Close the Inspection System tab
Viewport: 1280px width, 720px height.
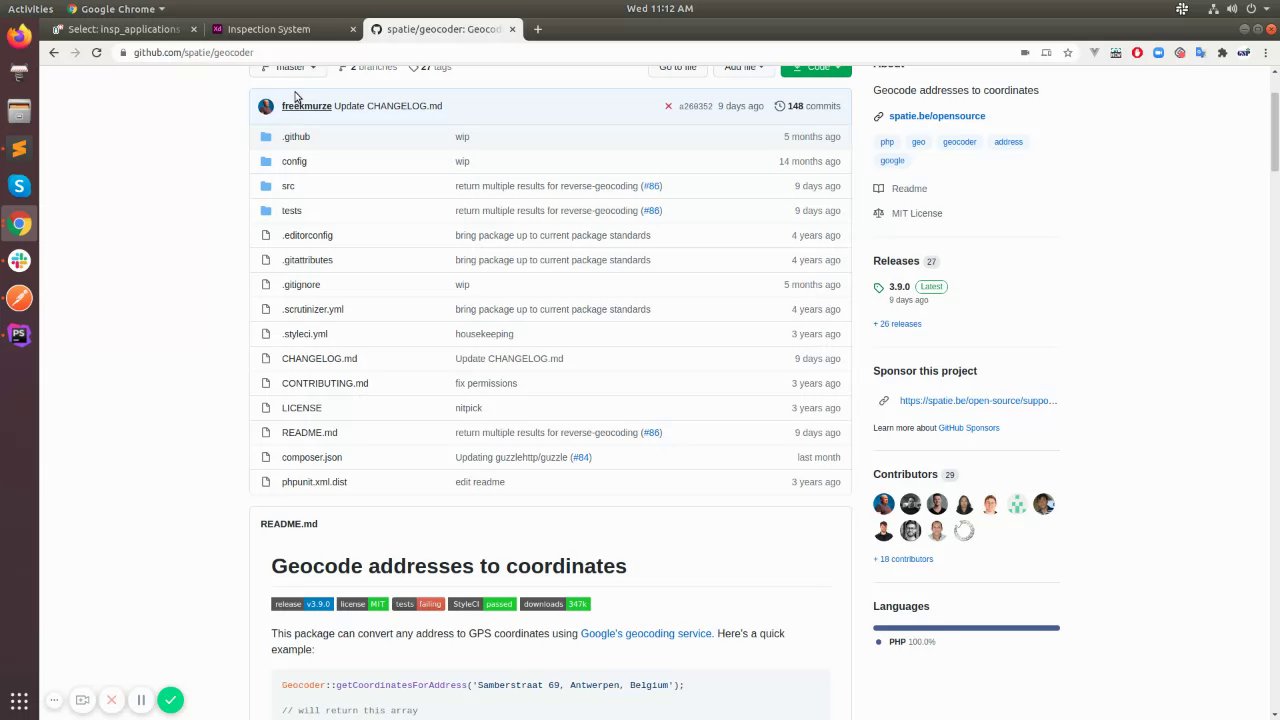pyautogui.click(x=353, y=29)
